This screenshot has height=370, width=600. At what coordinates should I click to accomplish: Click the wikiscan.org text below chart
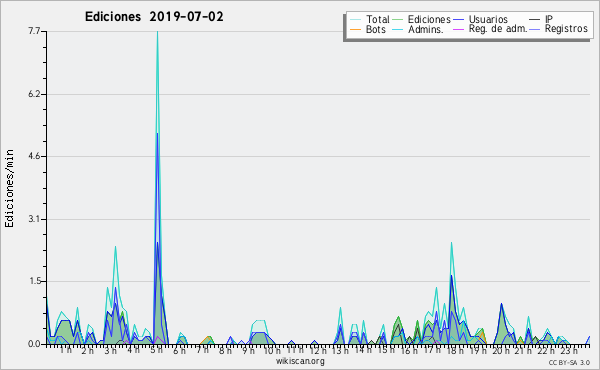click(x=300, y=361)
